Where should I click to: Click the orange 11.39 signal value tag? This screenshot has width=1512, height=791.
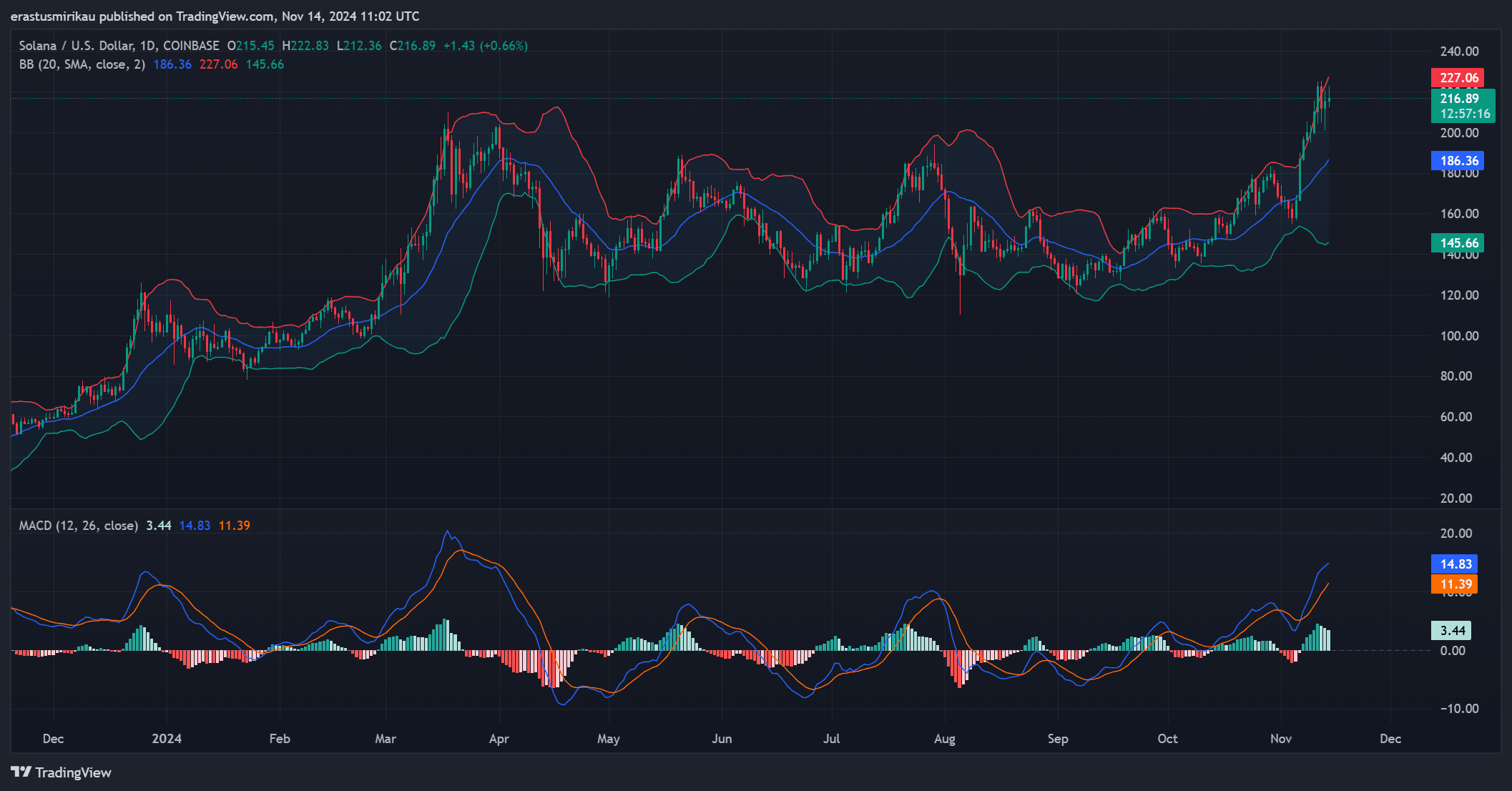1454,584
